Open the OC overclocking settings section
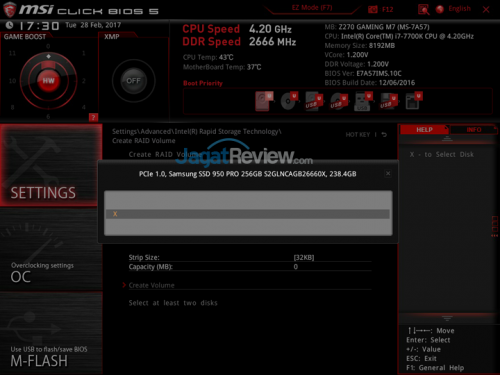 pos(51,250)
